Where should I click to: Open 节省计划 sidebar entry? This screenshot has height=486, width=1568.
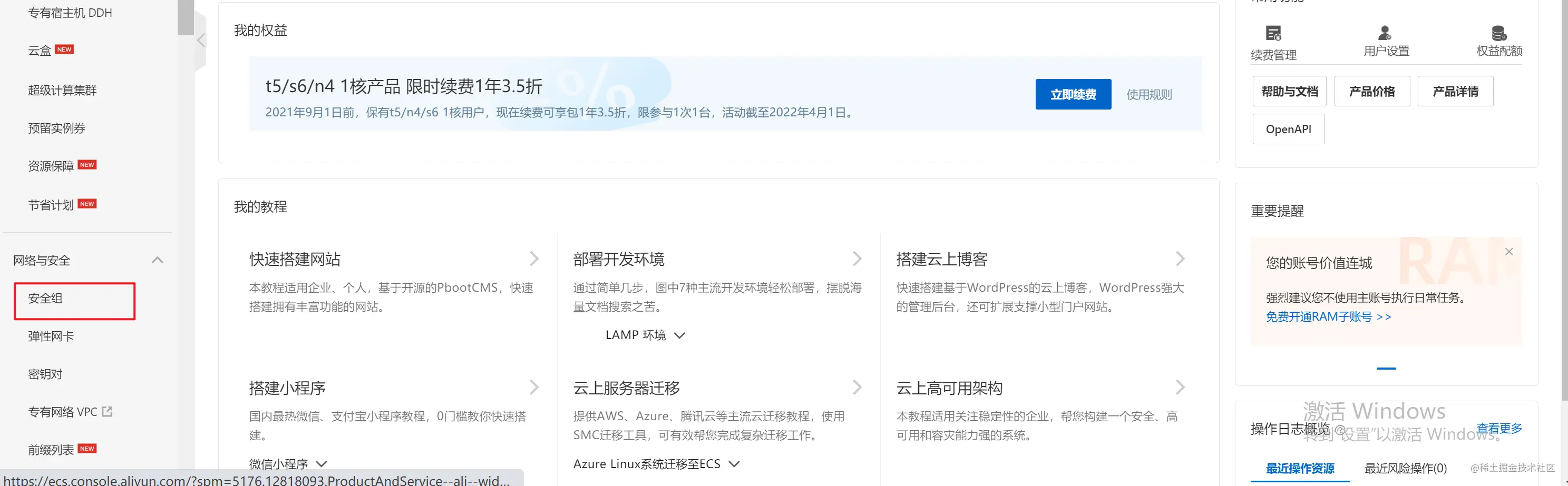tap(51, 205)
